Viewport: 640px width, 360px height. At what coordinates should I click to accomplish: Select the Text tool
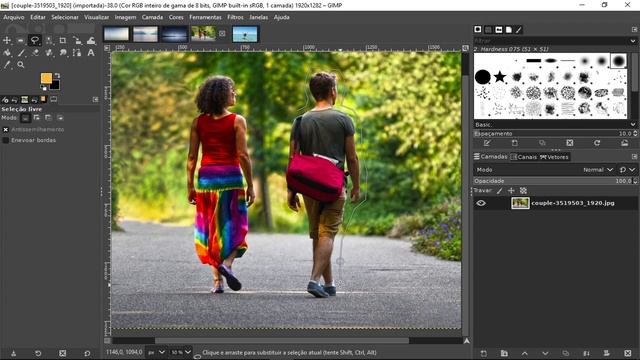coord(91,53)
